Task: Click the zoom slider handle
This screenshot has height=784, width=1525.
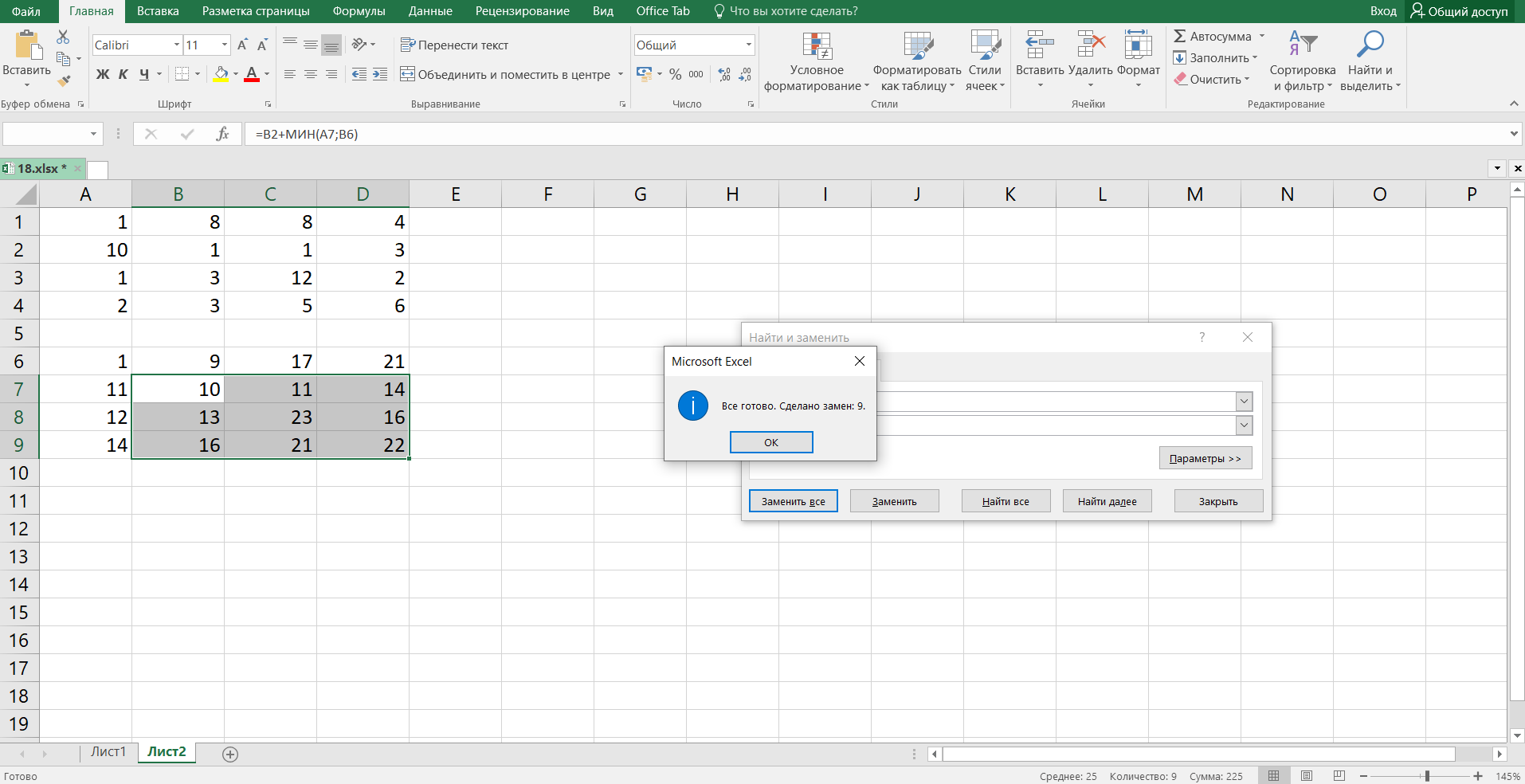Action: click(x=1427, y=775)
